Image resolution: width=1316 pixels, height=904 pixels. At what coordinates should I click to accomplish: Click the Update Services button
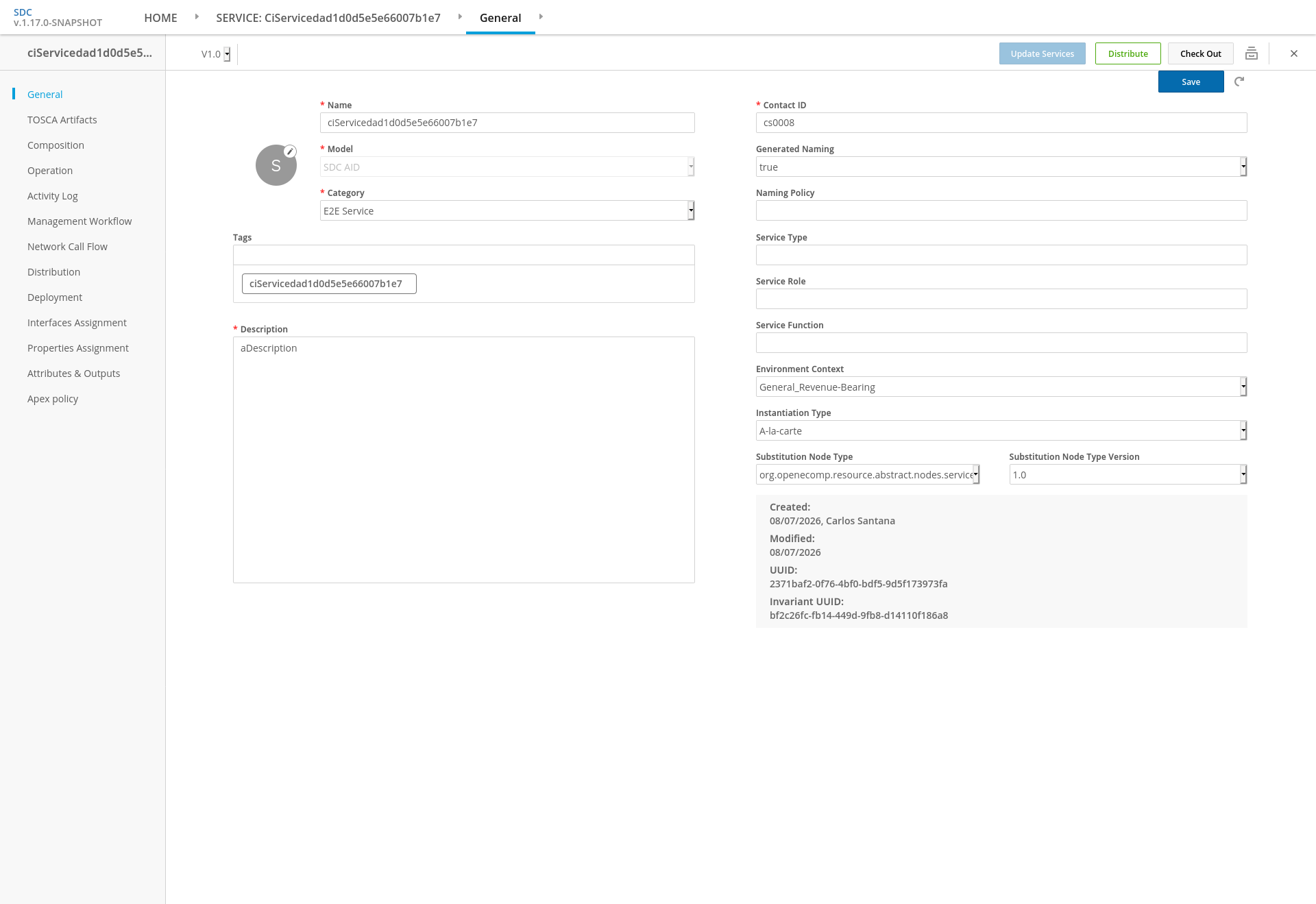tap(1043, 53)
